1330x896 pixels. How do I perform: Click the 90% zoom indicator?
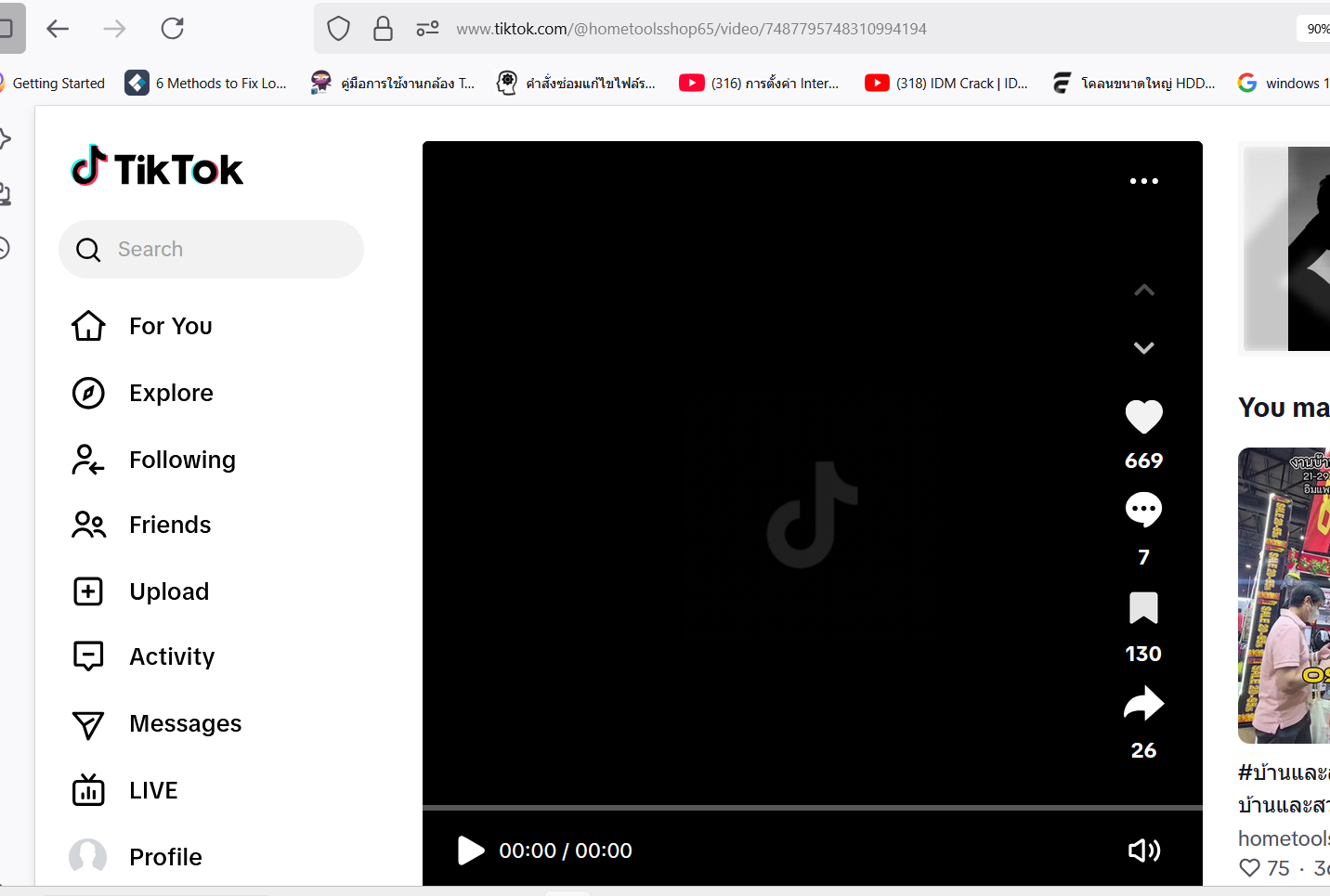click(x=1313, y=29)
